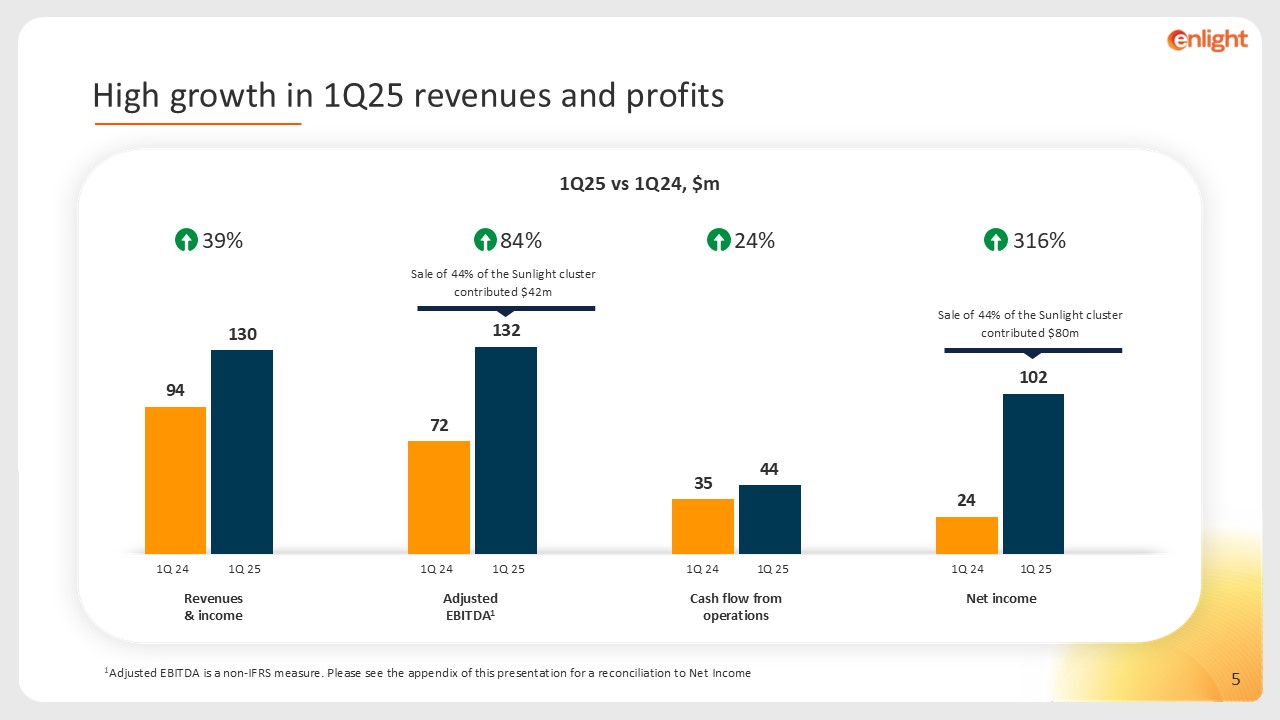Click the green up arrow beside 316%
Screen dimensions: 1280x720
pyautogui.click(x=995, y=241)
